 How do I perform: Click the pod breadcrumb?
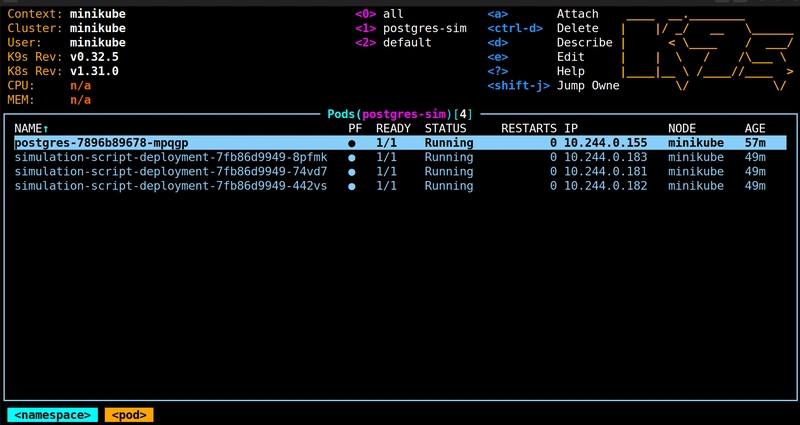tap(129, 415)
